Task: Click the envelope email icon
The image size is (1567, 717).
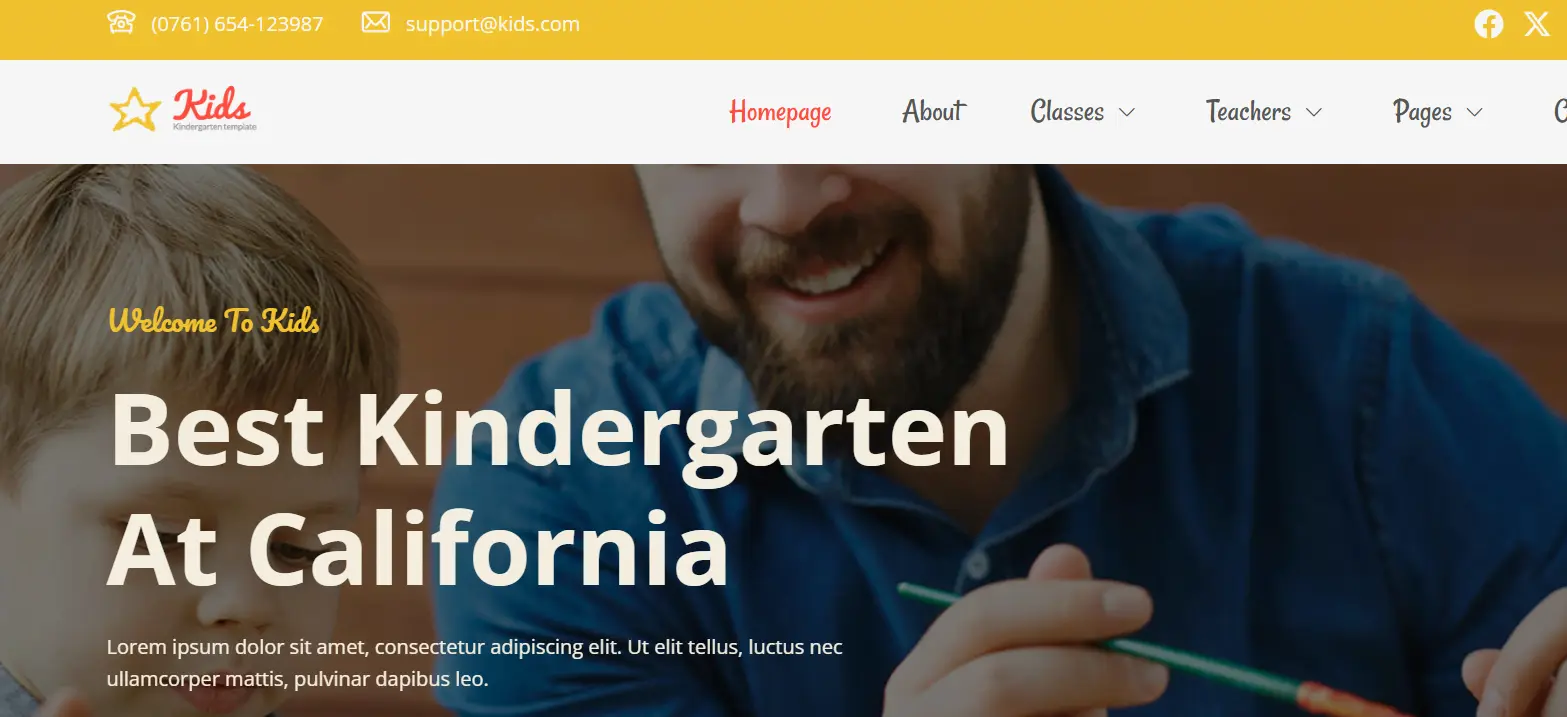Action: pyautogui.click(x=375, y=22)
